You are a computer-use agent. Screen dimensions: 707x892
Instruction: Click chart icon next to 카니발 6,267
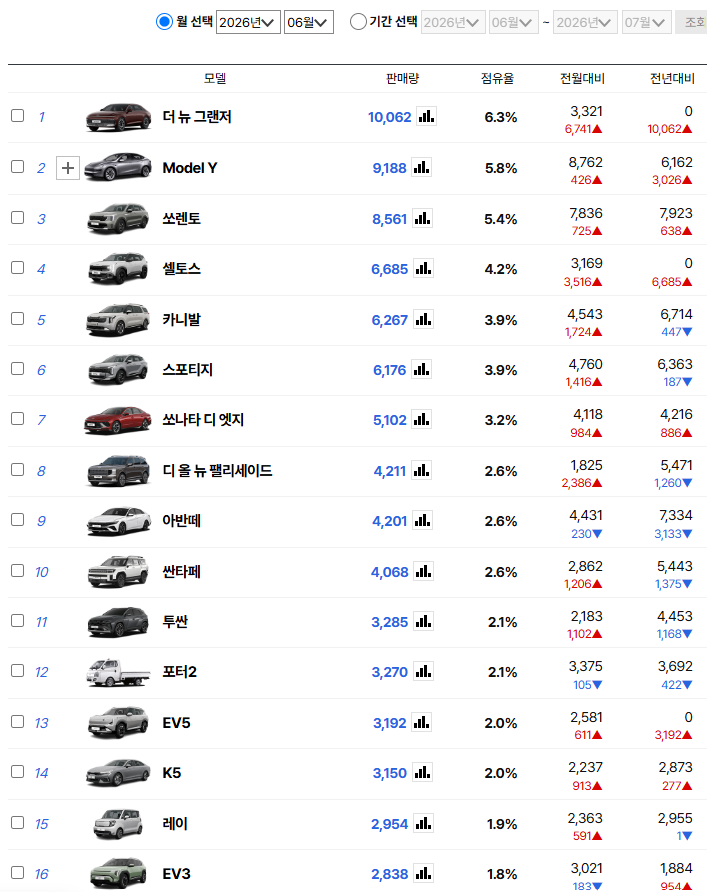point(423,319)
